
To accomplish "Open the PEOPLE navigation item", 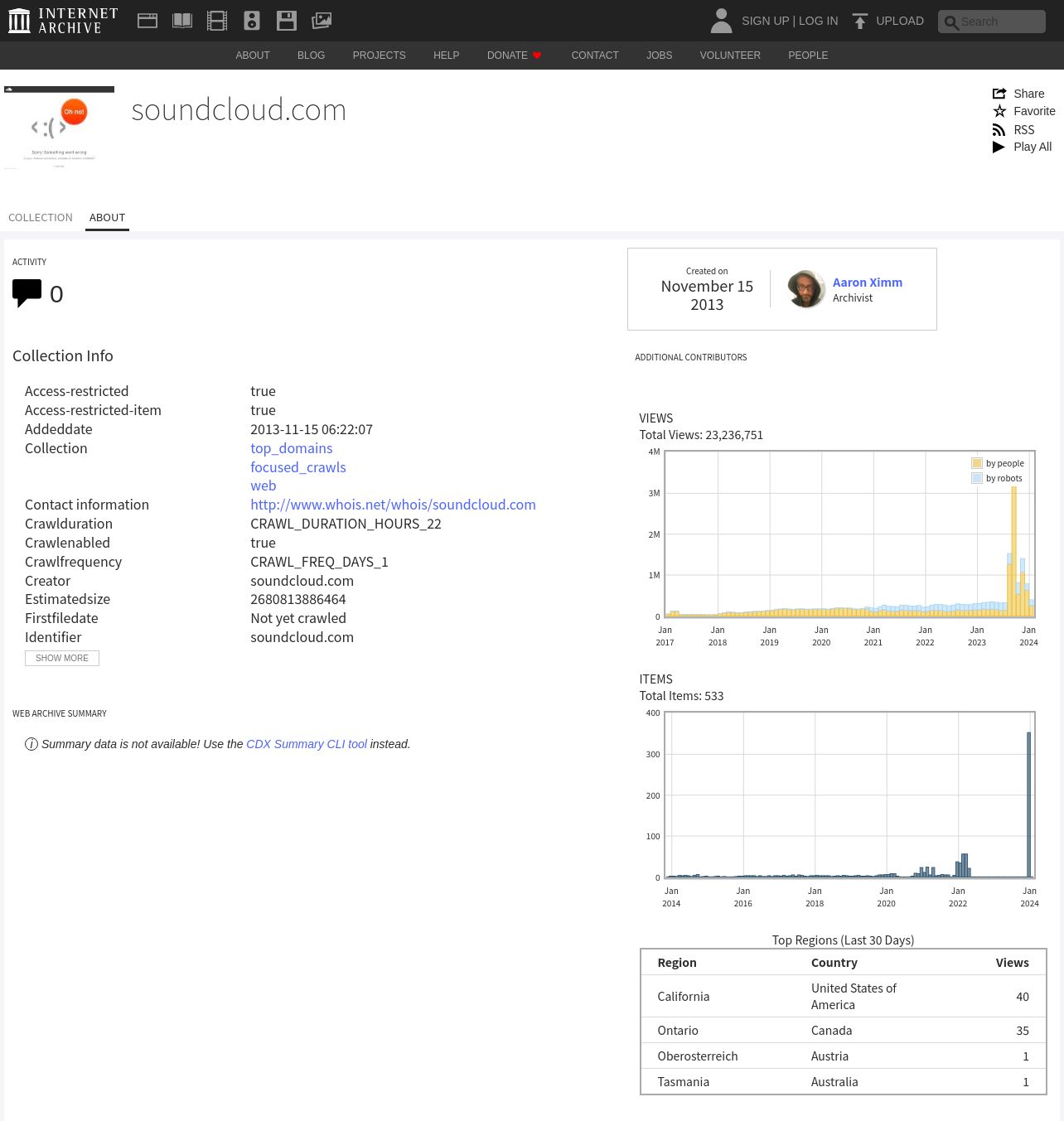I will [x=808, y=56].
